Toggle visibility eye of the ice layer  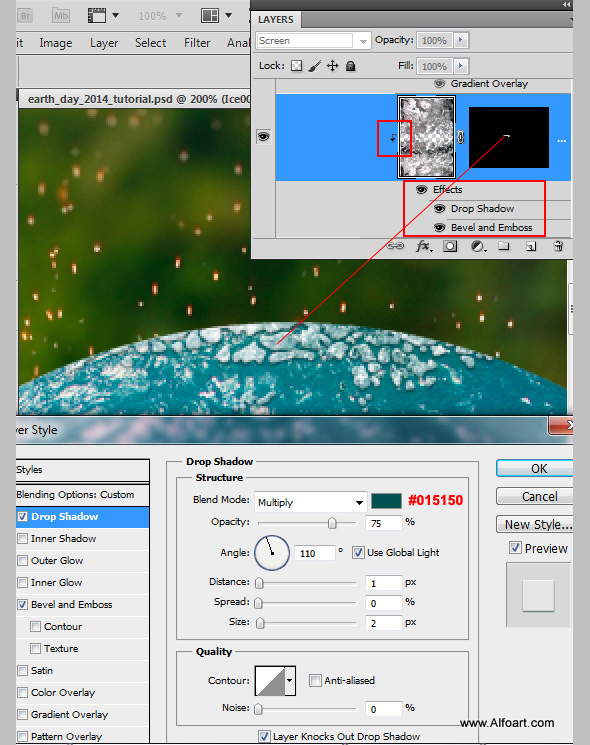pyautogui.click(x=263, y=137)
